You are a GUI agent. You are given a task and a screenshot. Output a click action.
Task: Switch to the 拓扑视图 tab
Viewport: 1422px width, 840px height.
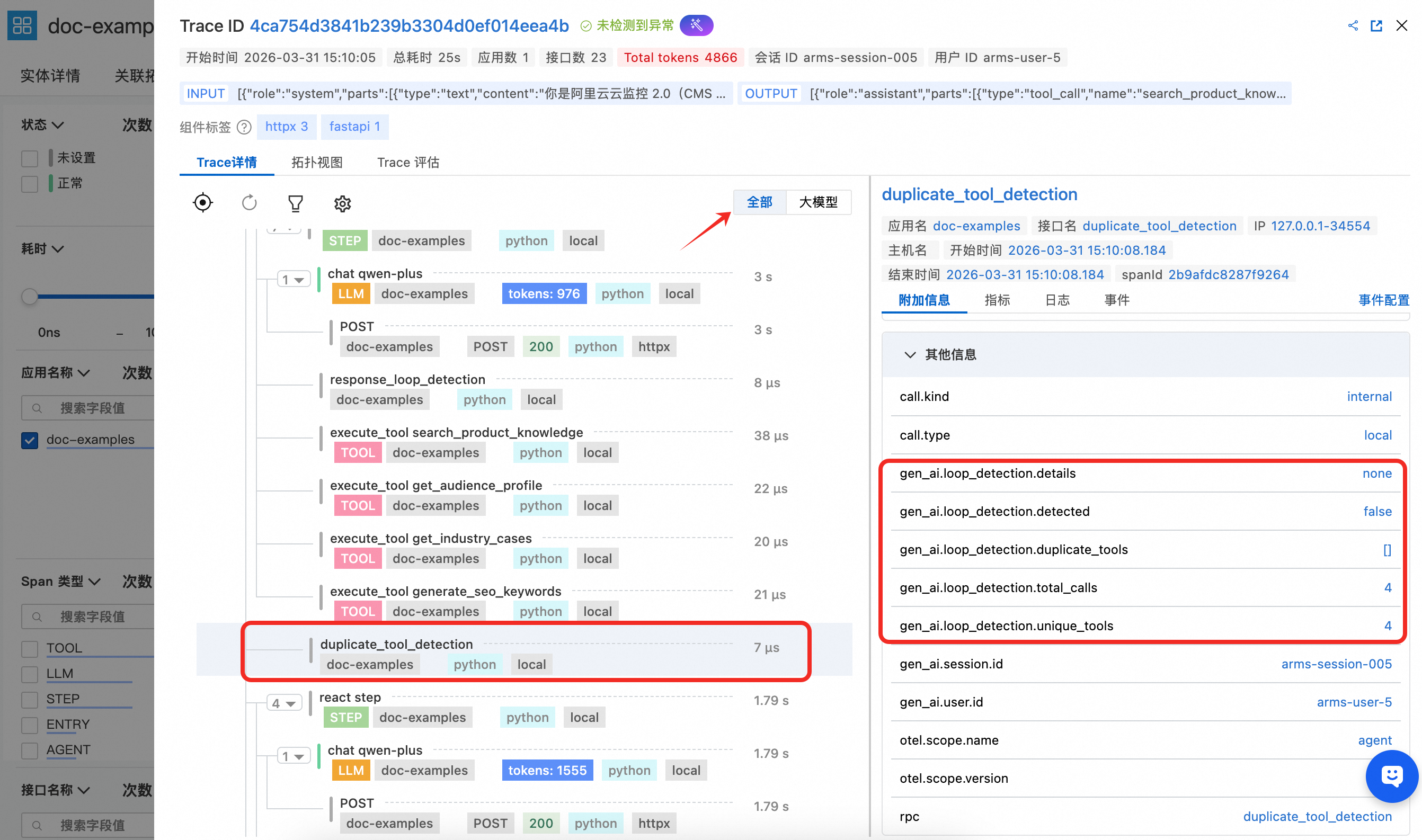[x=316, y=163]
